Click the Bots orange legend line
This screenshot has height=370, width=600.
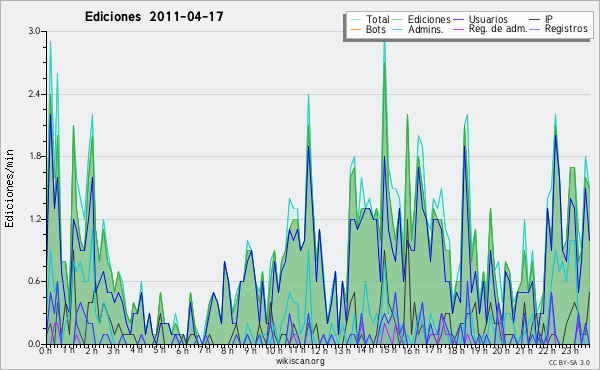355,29
